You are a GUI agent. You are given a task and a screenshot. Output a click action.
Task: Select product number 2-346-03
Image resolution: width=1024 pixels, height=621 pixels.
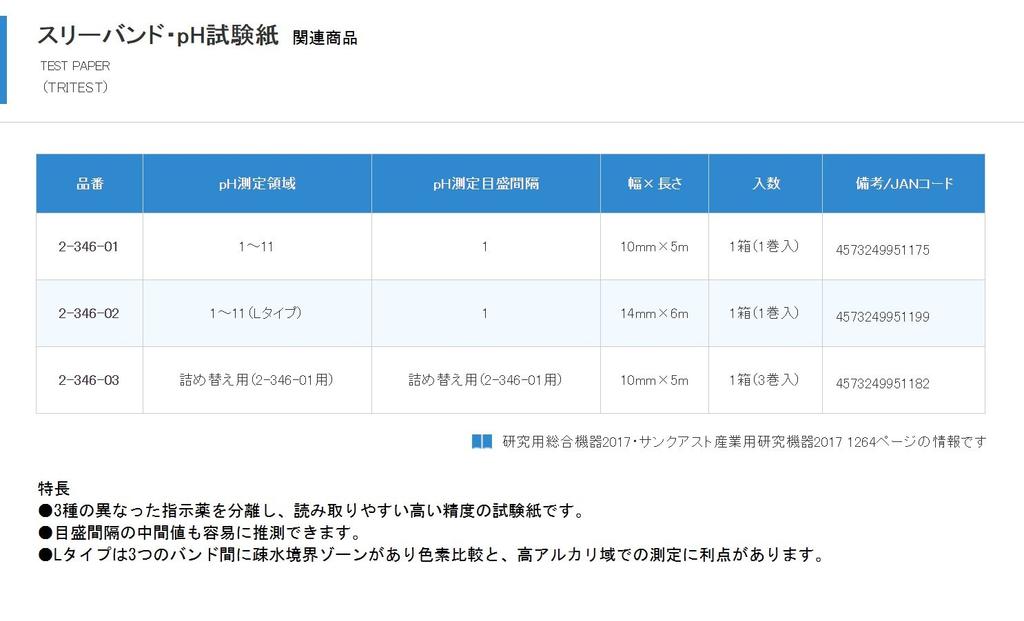coord(89,380)
